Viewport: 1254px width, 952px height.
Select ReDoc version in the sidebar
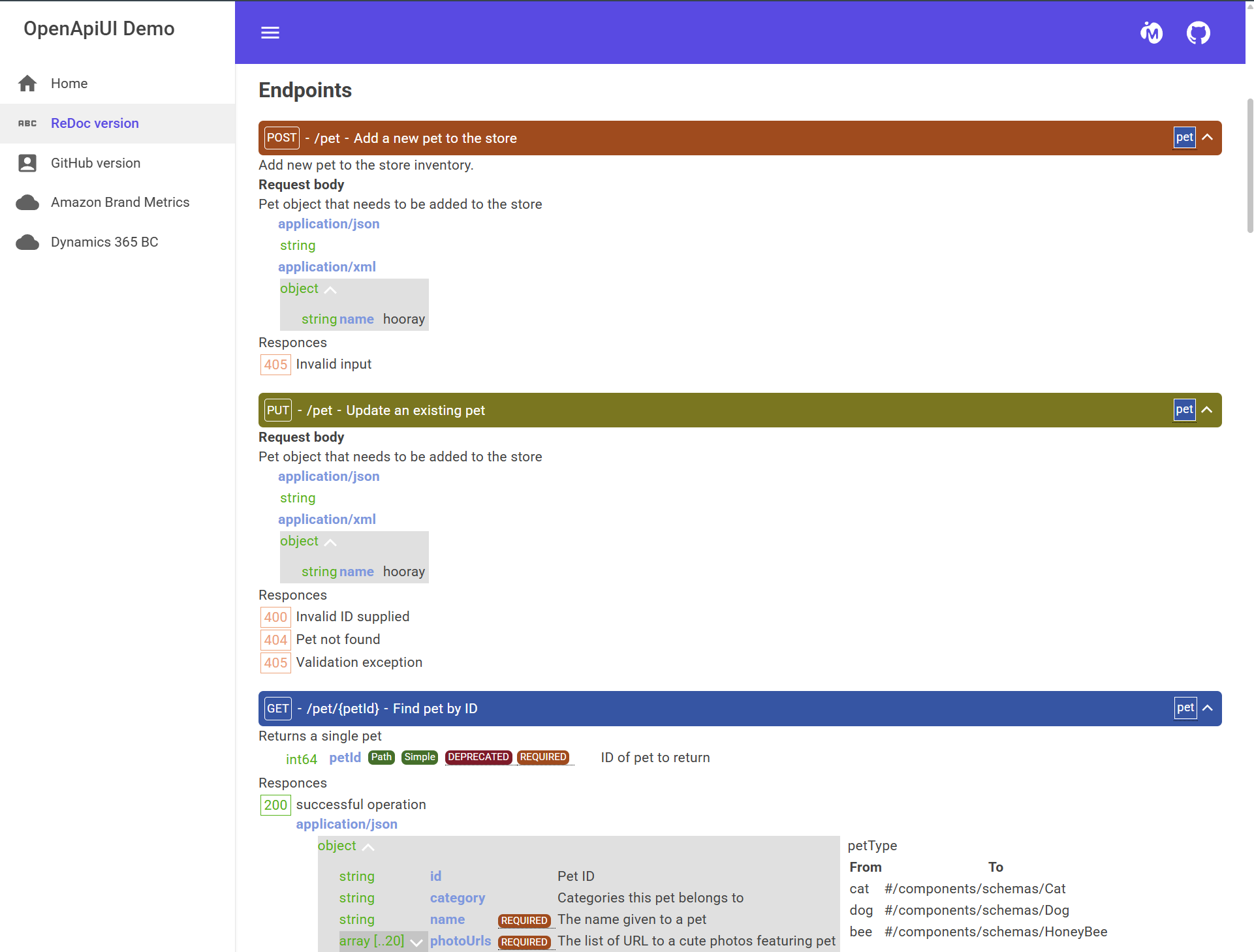coord(95,123)
